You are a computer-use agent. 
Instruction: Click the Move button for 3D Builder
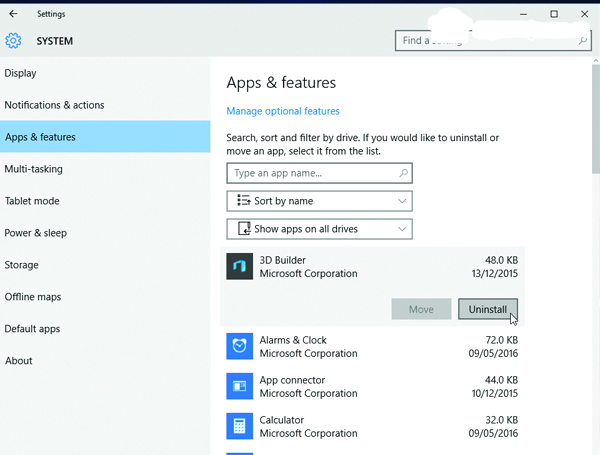[x=421, y=309]
